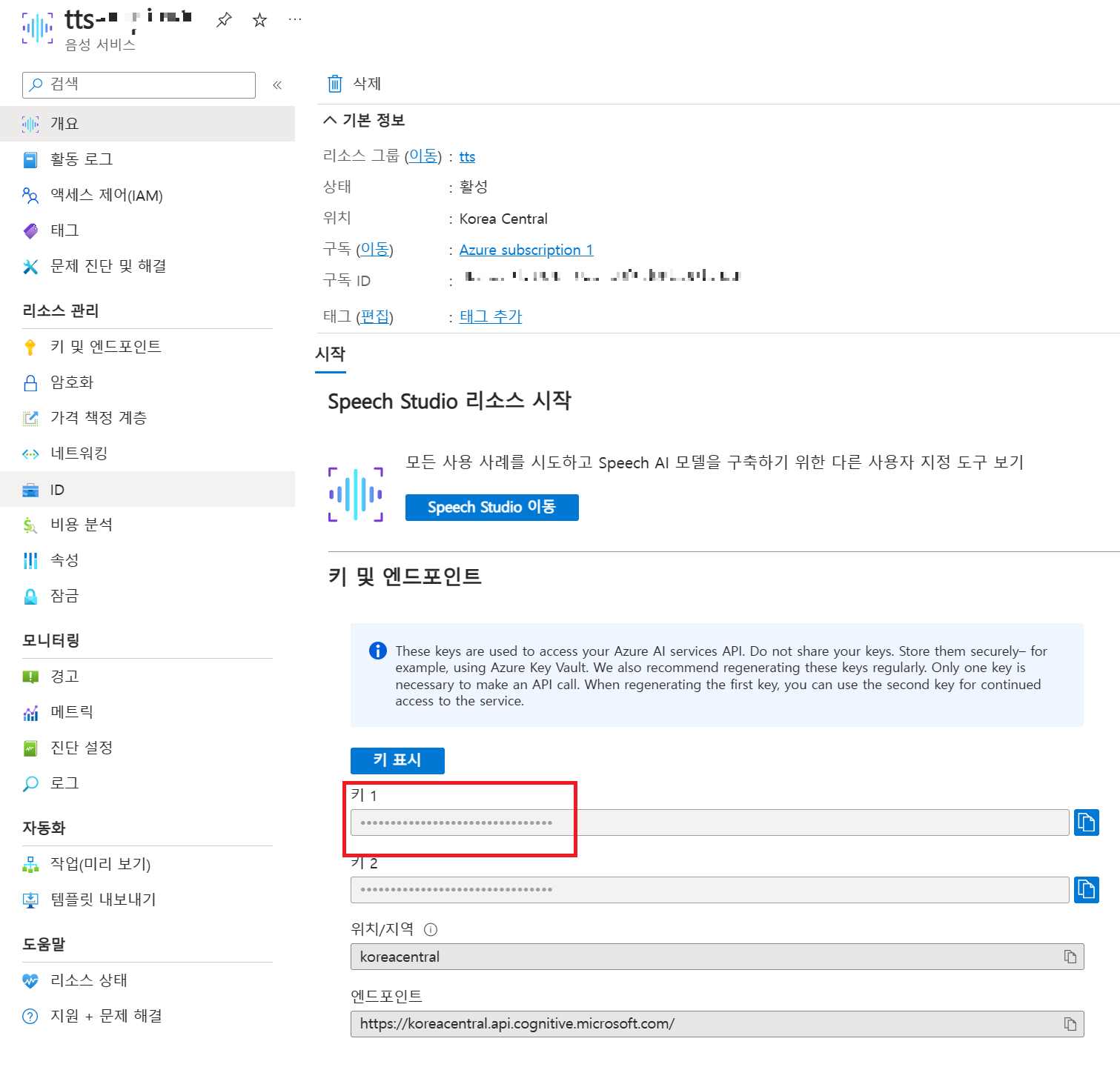Click the 템플릿 내보내기 icon
The width and height of the screenshot is (1120, 1090).
[30, 900]
